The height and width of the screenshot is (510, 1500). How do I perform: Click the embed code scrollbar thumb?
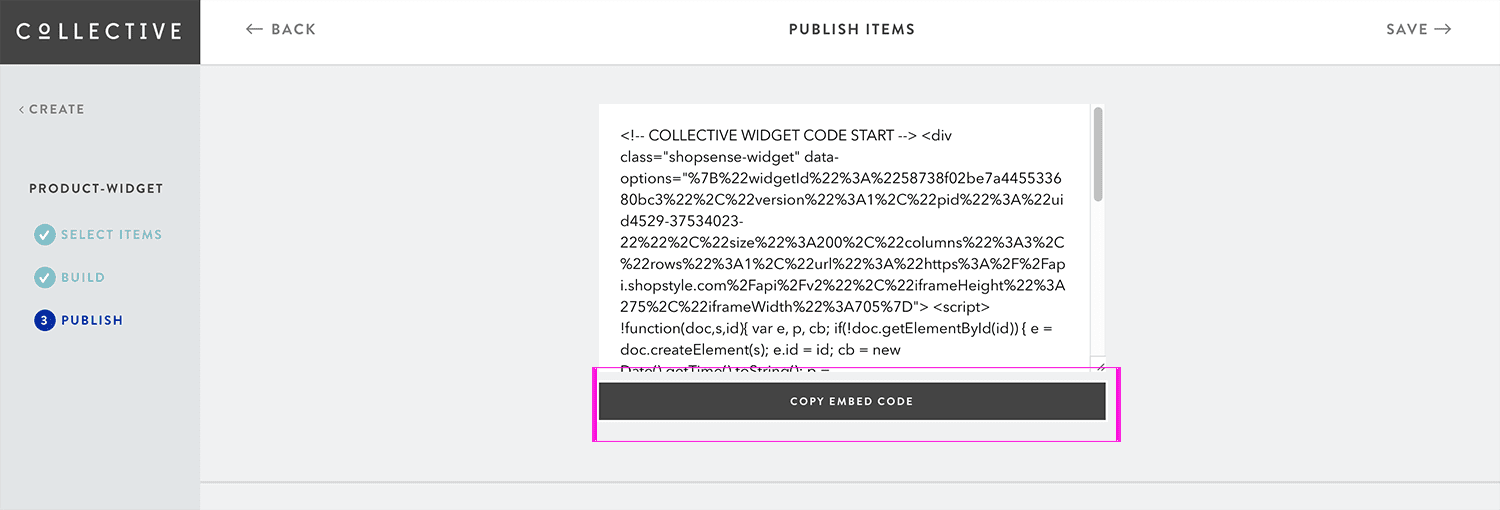pyautogui.click(x=1098, y=154)
